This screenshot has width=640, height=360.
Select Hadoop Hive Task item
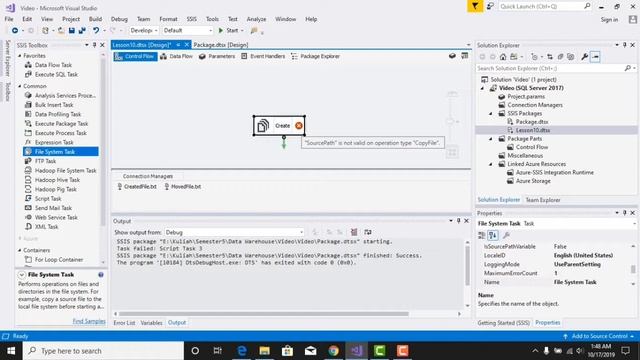57,180
